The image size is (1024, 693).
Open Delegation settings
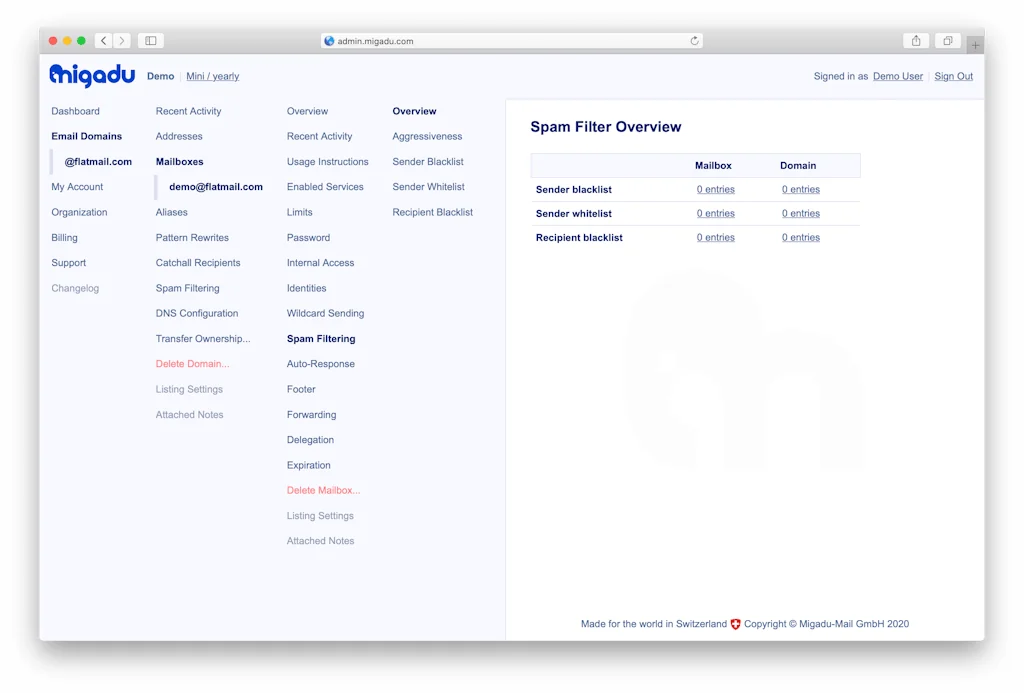pos(310,440)
